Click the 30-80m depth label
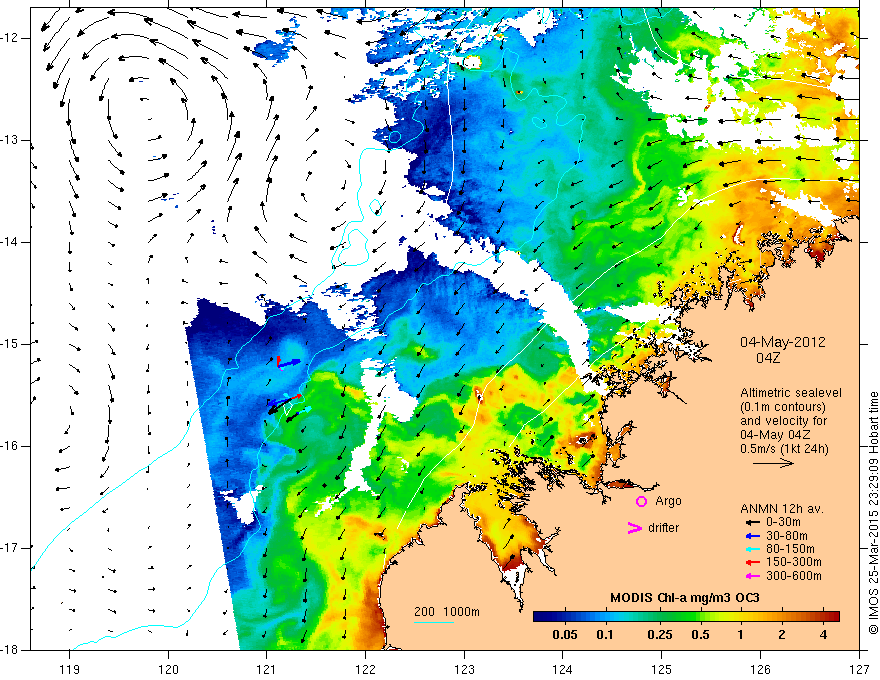Screen dimensions: 880x680 [787, 536]
